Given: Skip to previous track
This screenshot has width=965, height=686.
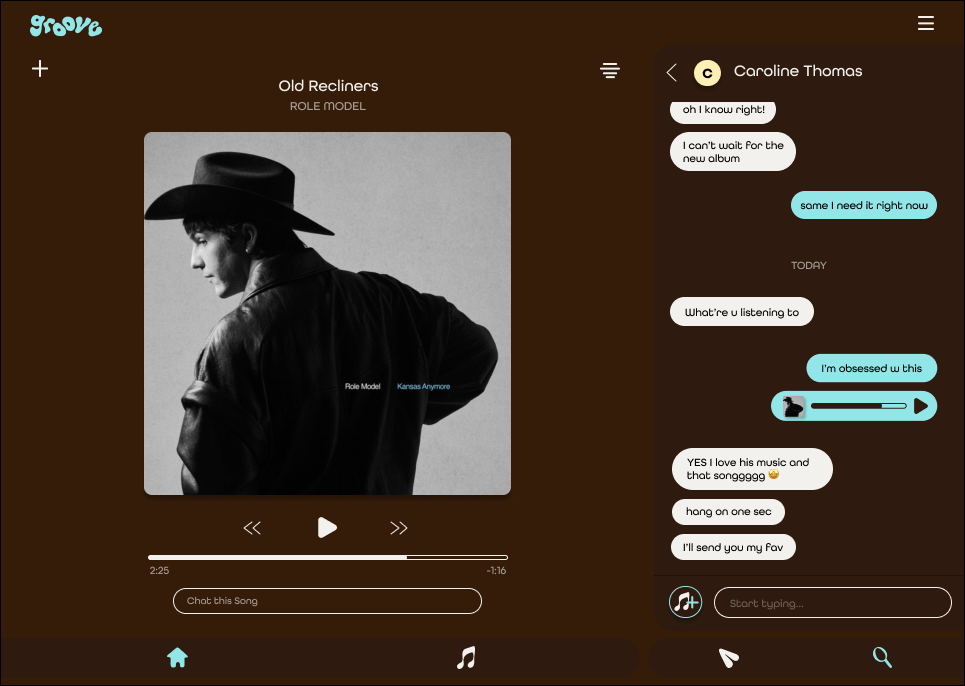Looking at the screenshot, I should click(252, 528).
